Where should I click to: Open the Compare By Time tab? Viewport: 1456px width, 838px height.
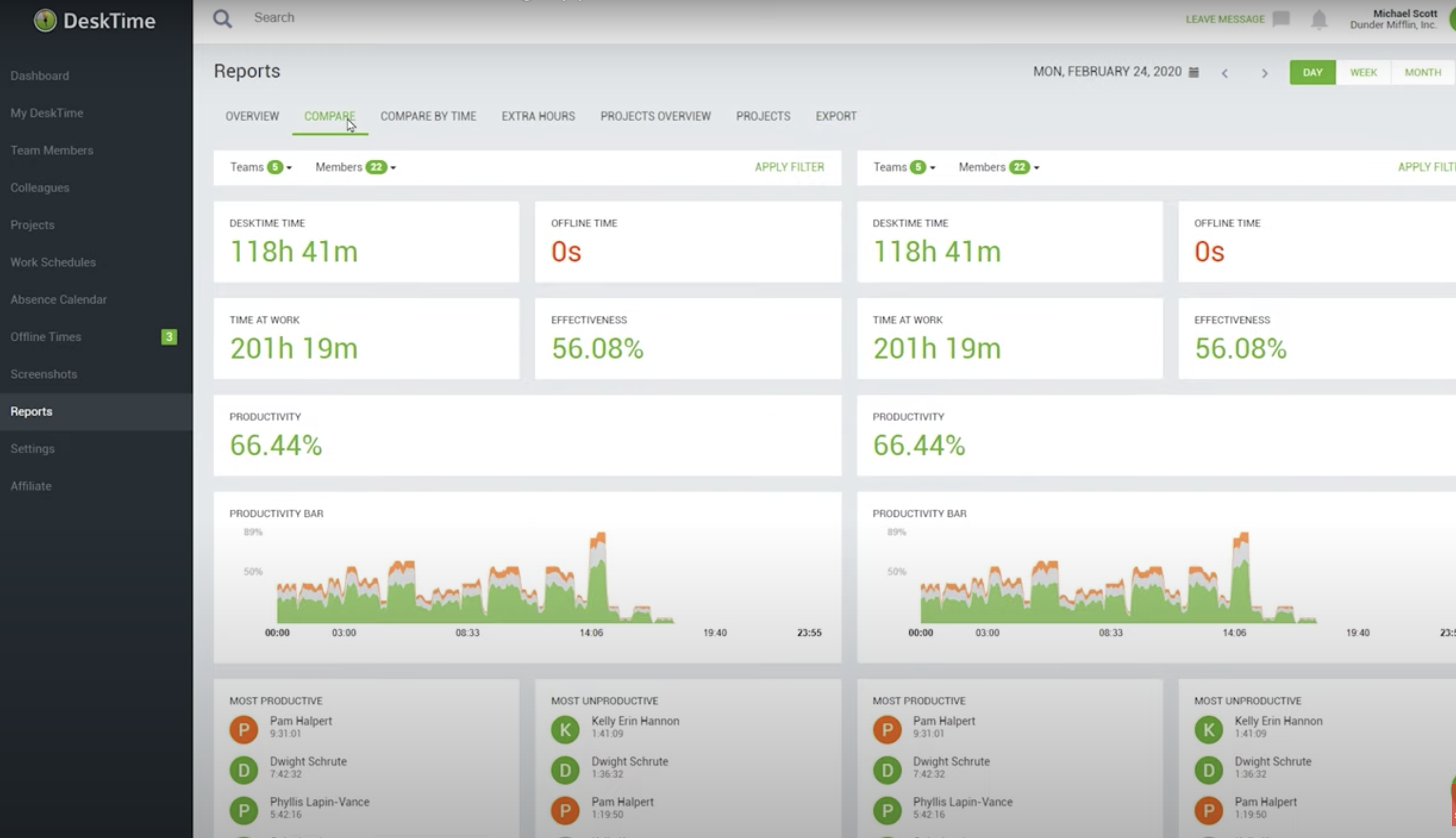pyautogui.click(x=428, y=116)
